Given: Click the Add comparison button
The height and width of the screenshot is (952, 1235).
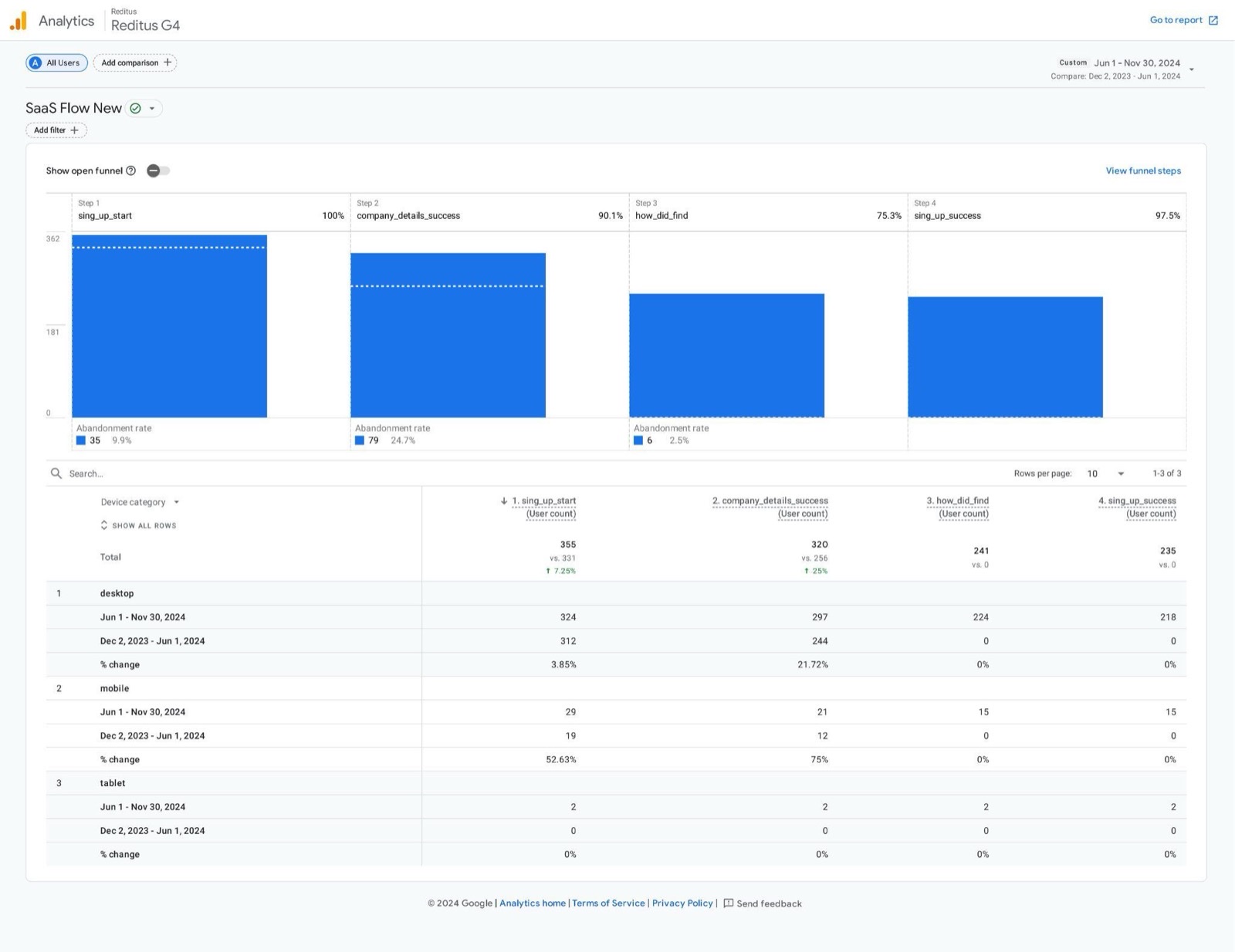Looking at the screenshot, I should (135, 62).
